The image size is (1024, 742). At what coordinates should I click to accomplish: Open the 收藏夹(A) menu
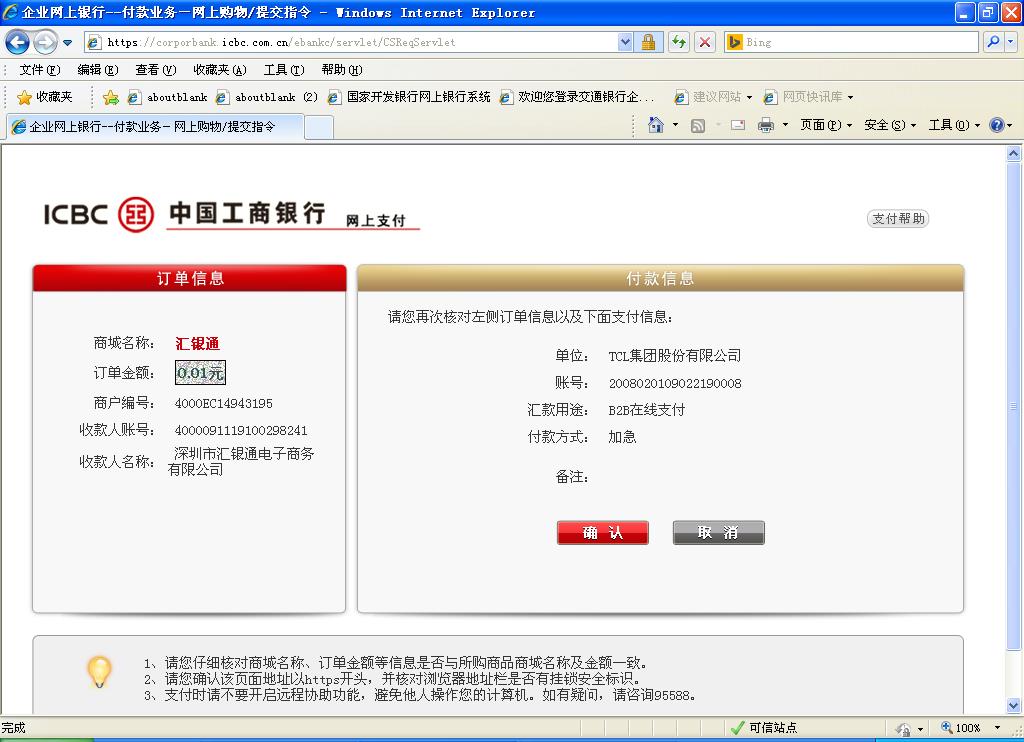(220, 69)
